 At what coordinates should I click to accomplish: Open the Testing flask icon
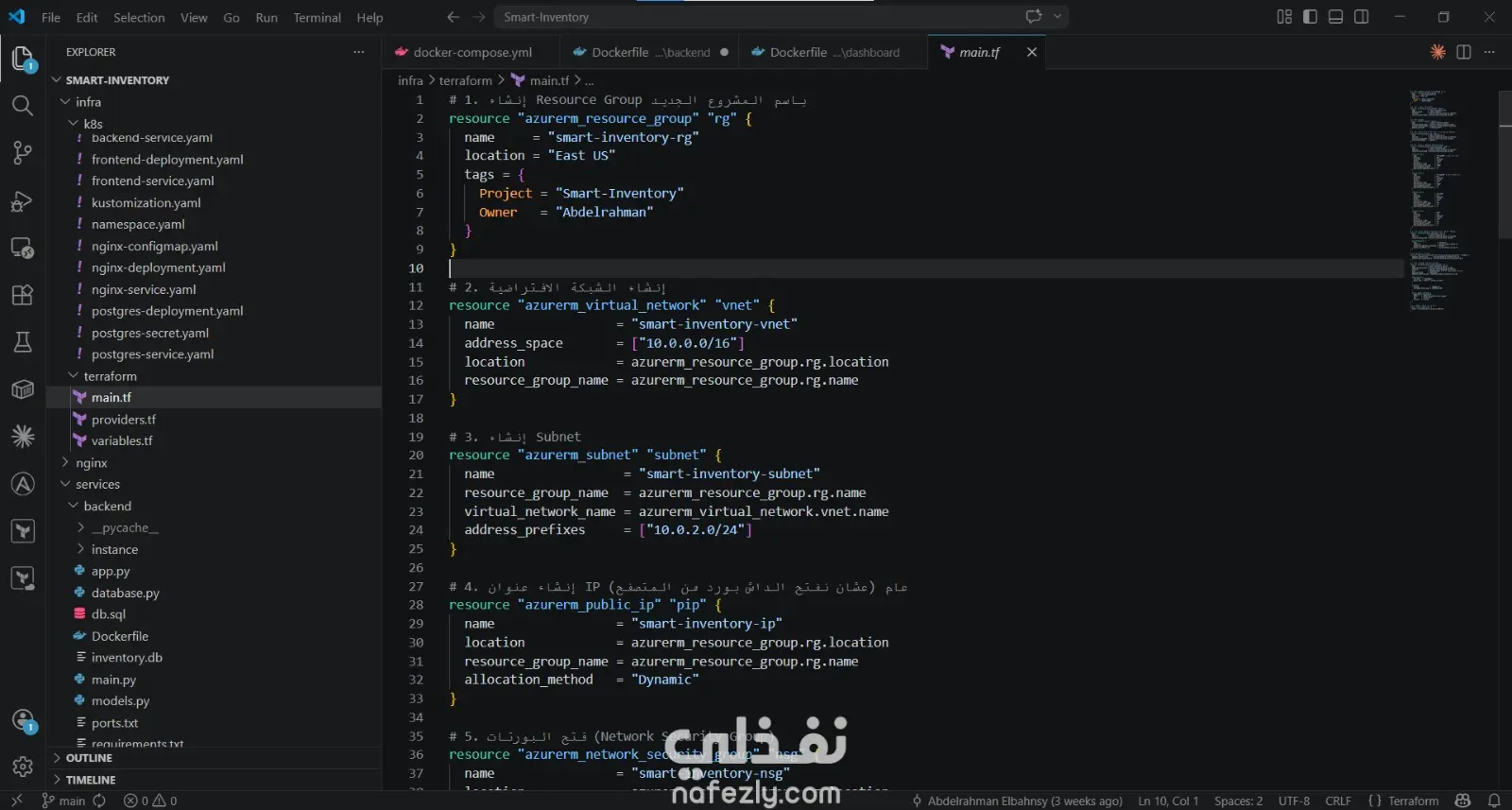[x=23, y=342]
